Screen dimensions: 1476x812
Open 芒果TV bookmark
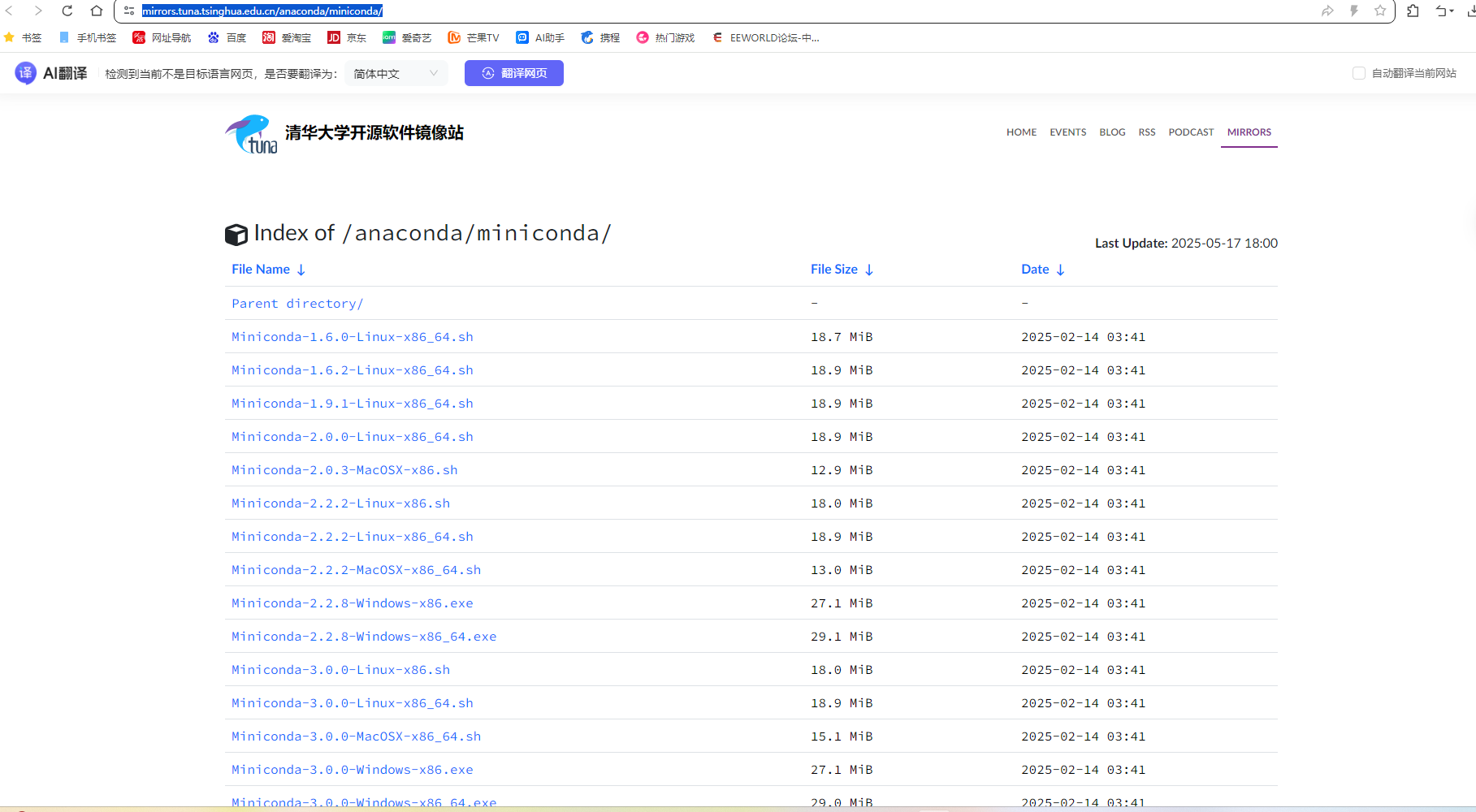pos(474,37)
